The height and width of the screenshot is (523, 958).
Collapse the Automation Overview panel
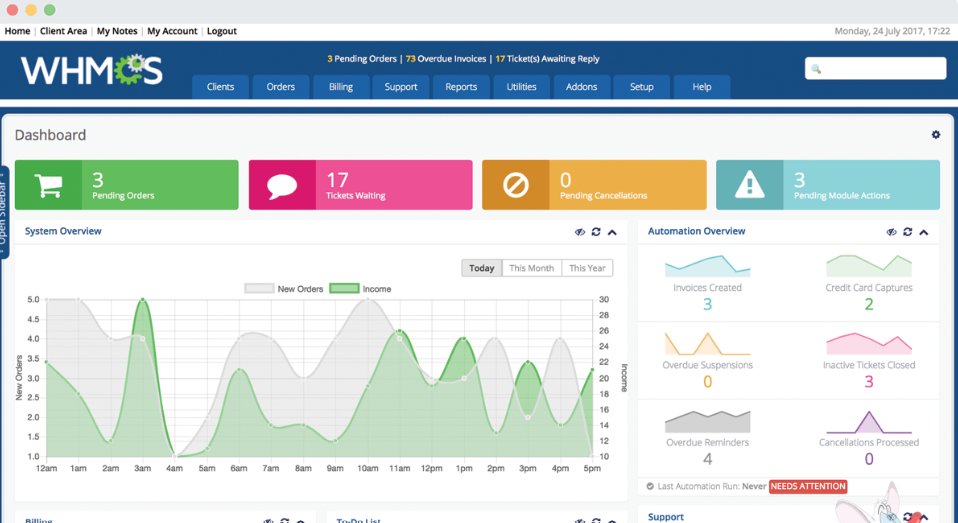coord(924,232)
